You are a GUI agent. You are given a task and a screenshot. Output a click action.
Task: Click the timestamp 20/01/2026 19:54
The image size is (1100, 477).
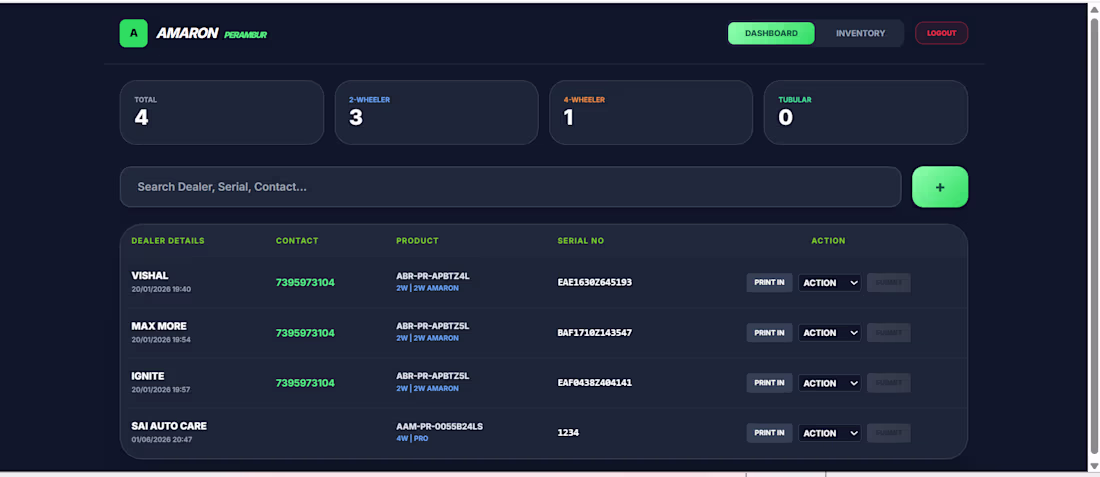(x=161, y=340)
